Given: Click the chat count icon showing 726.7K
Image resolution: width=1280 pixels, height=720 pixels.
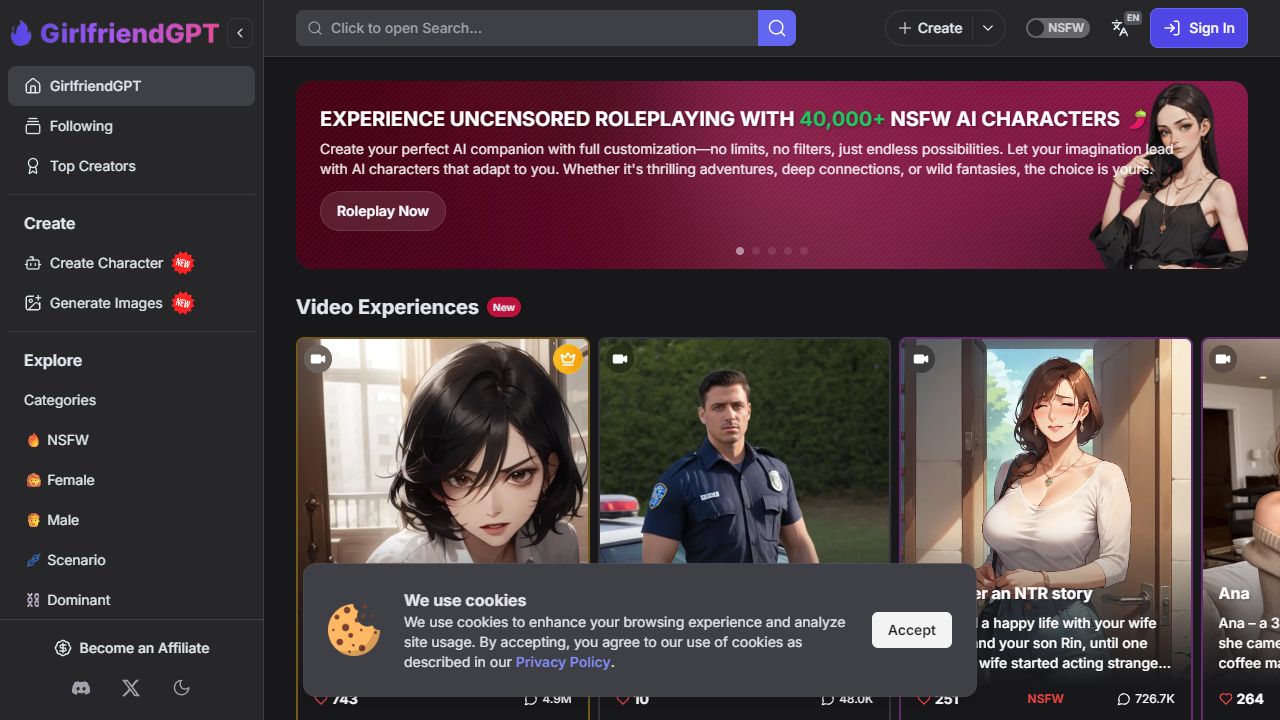Looking at the screenshot, I should pyautogui.click(x=1123, y=699).
